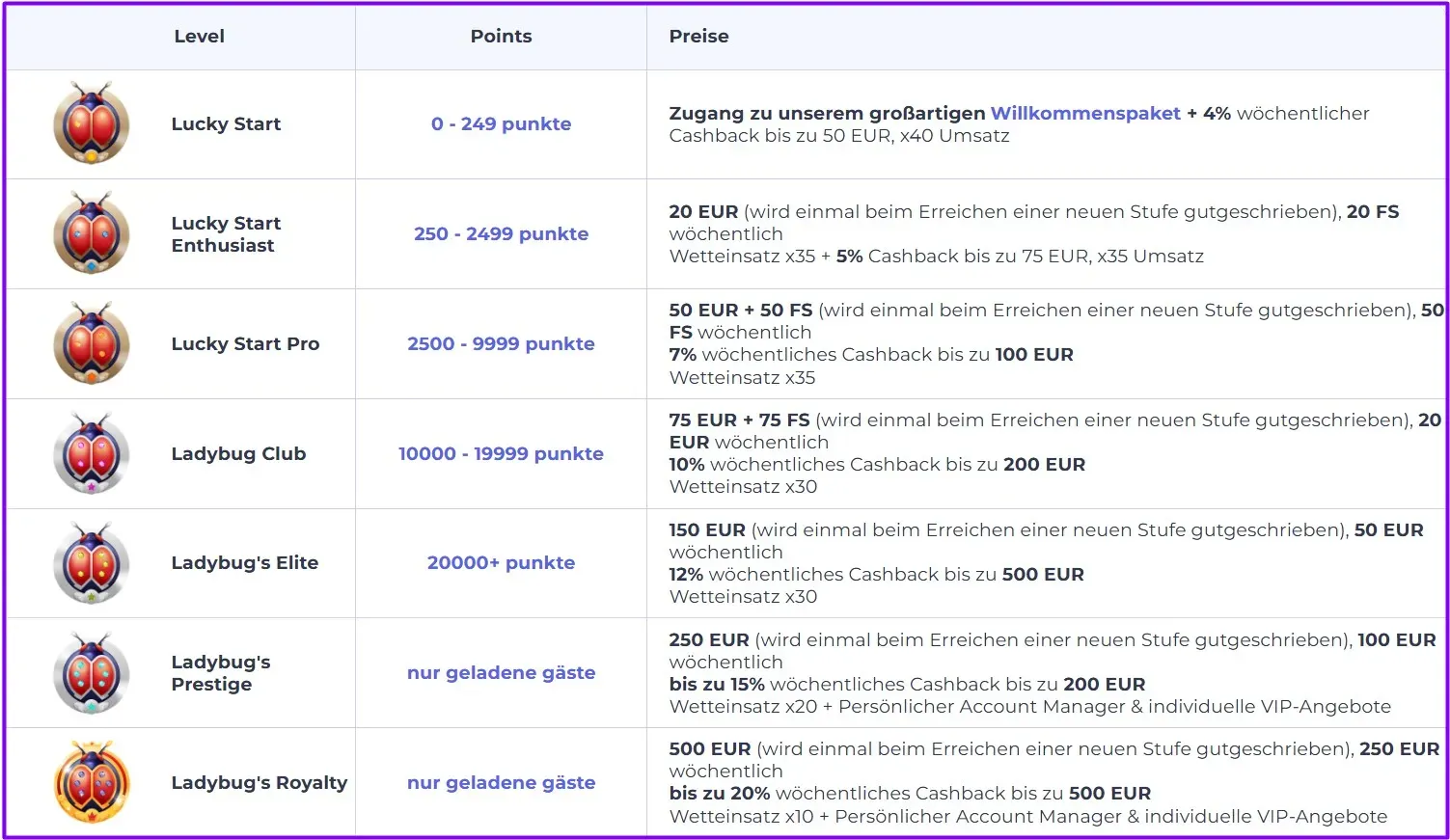Click the Level column header

tap(199, 36)
